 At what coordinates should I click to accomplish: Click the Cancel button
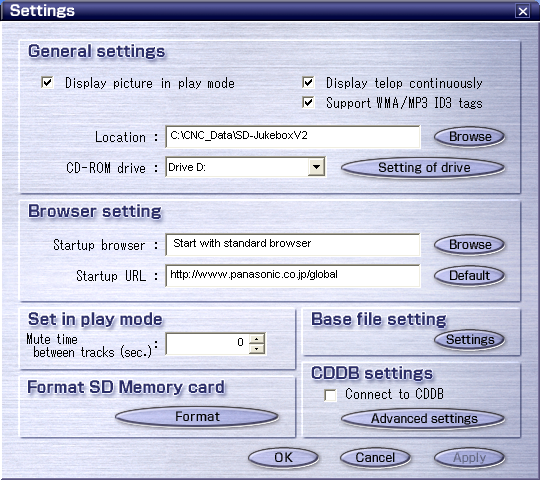[375, 458]
